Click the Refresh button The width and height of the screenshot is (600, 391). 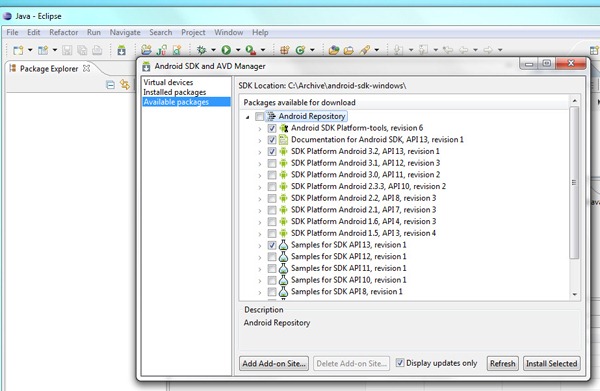[502, 363]
